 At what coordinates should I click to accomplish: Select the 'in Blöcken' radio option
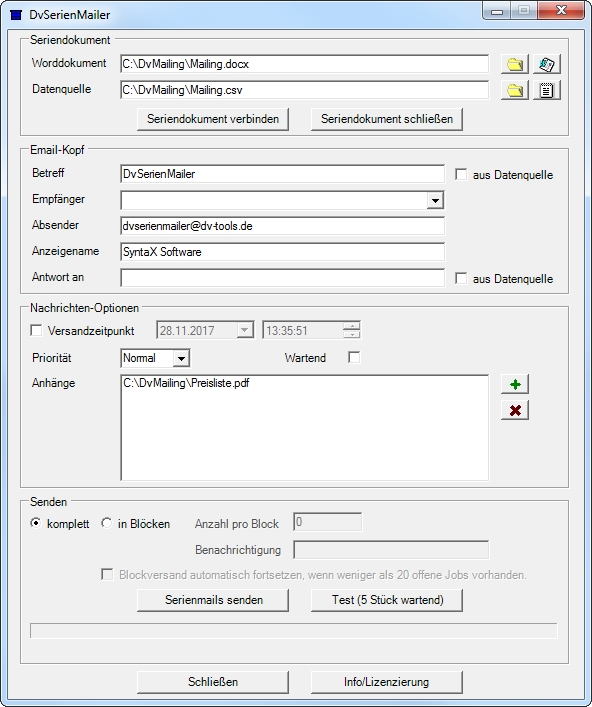106,523
